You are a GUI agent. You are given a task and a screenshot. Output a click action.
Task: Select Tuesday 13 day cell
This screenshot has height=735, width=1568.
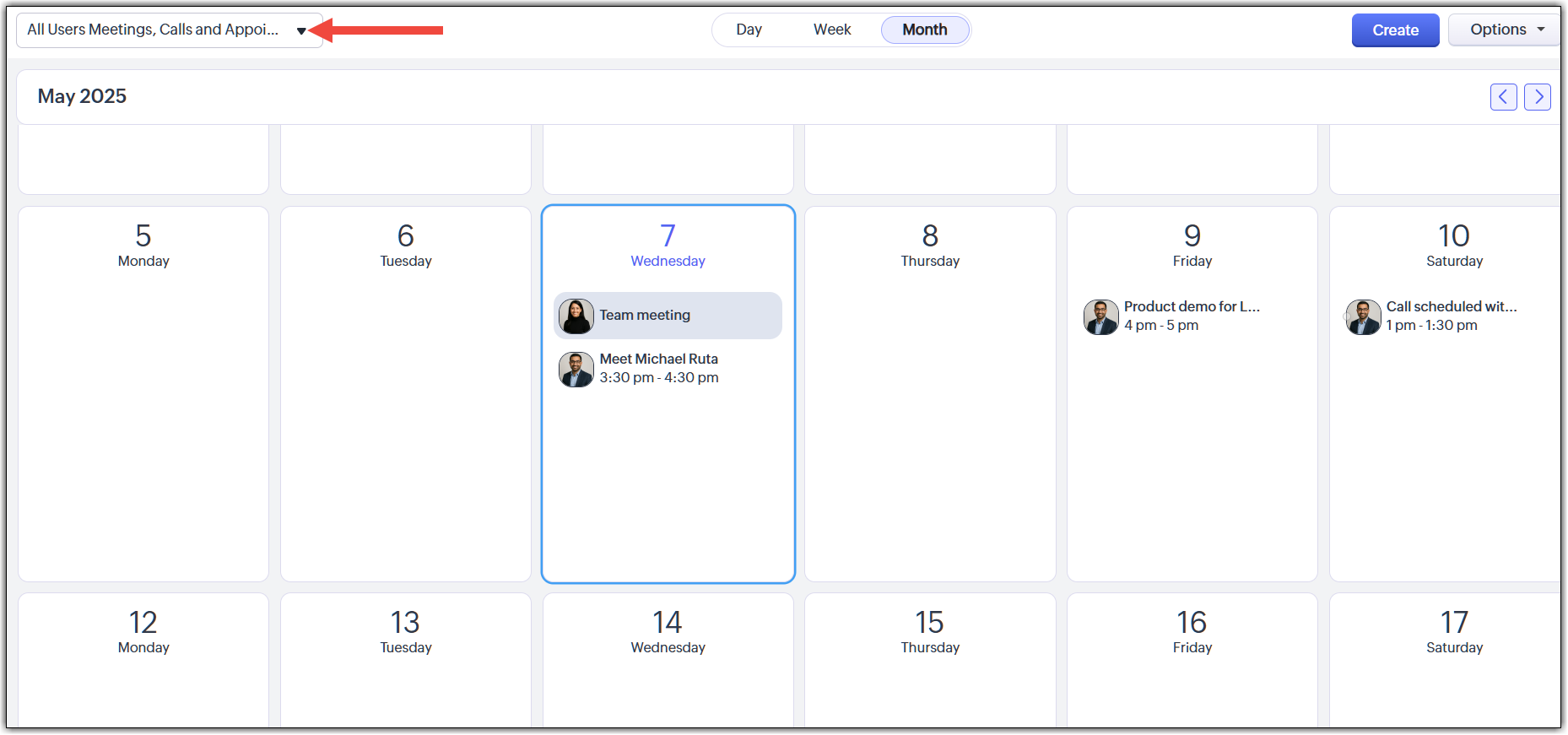pyautogui.click(x=406, y=661)
